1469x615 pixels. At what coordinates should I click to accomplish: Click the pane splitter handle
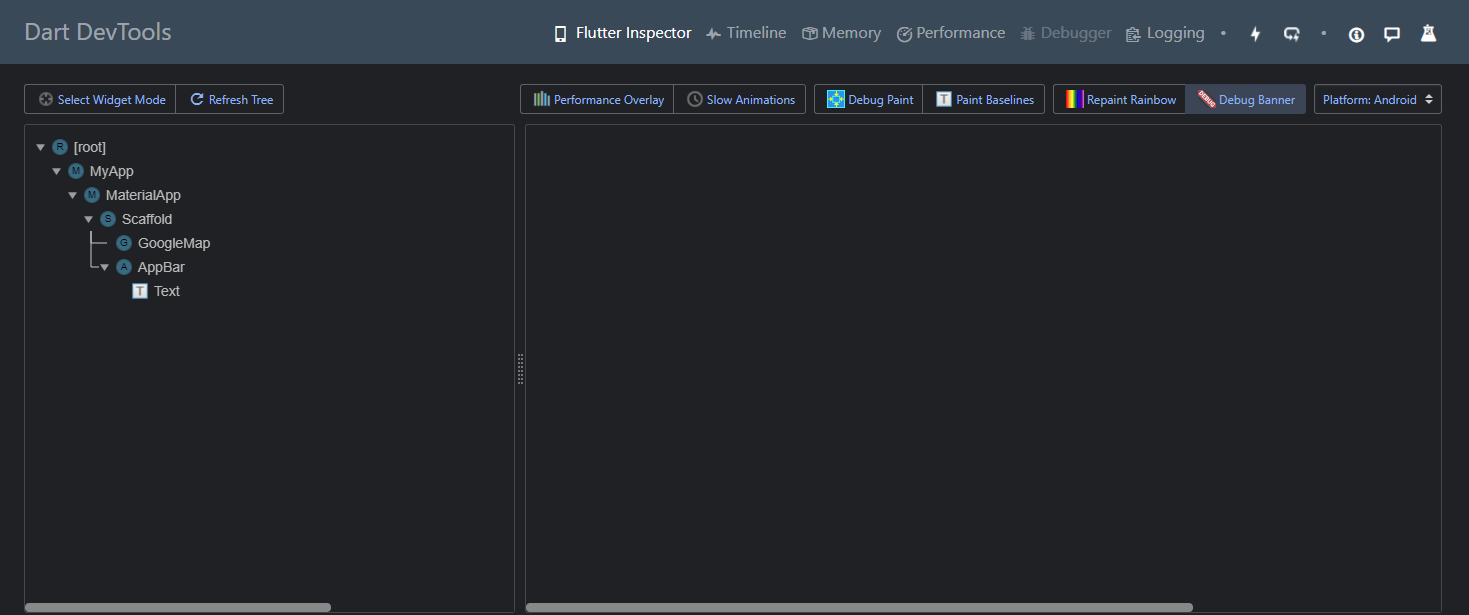tap(520, 369)
